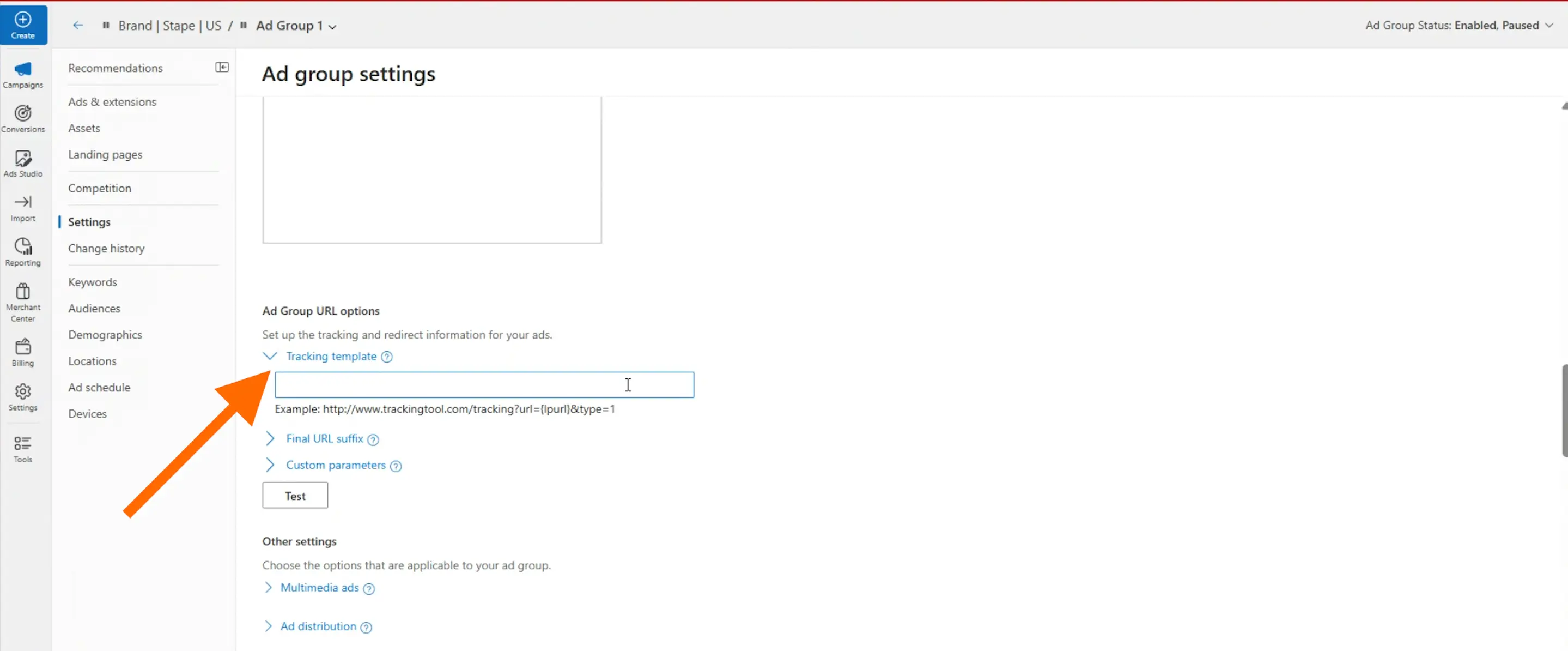Open Billing wallet icon
1568x651 pixels.
click(x=23, y=347)
